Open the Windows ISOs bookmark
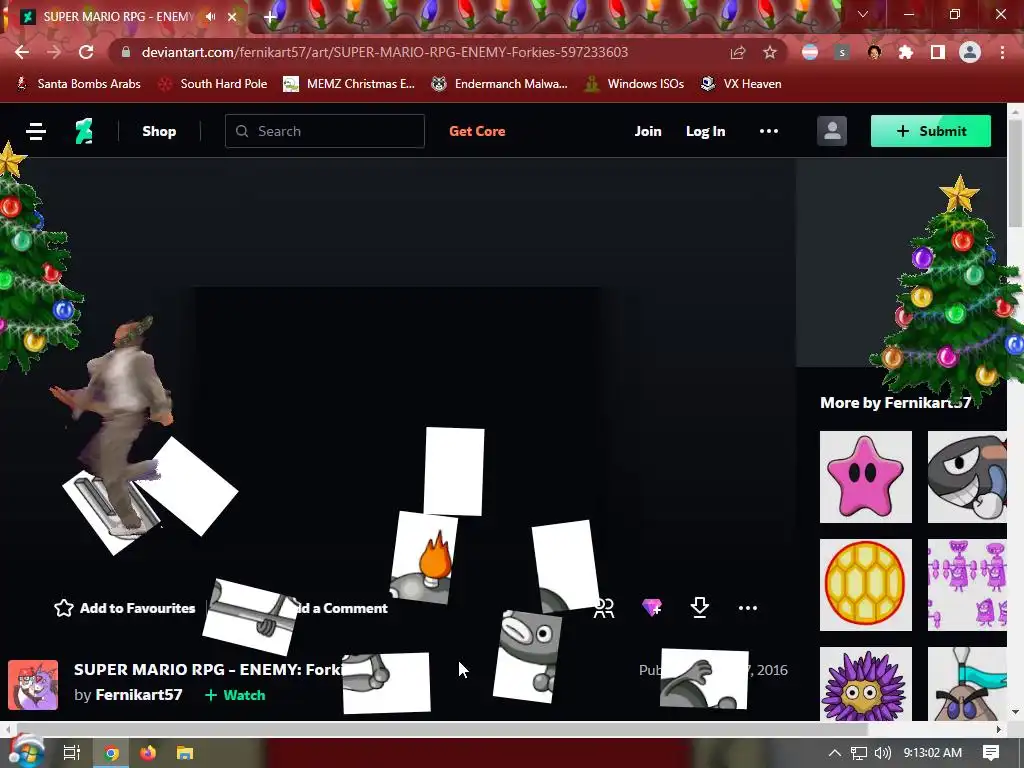Screen dimensions: 1024x768 (x=635, y=84)
